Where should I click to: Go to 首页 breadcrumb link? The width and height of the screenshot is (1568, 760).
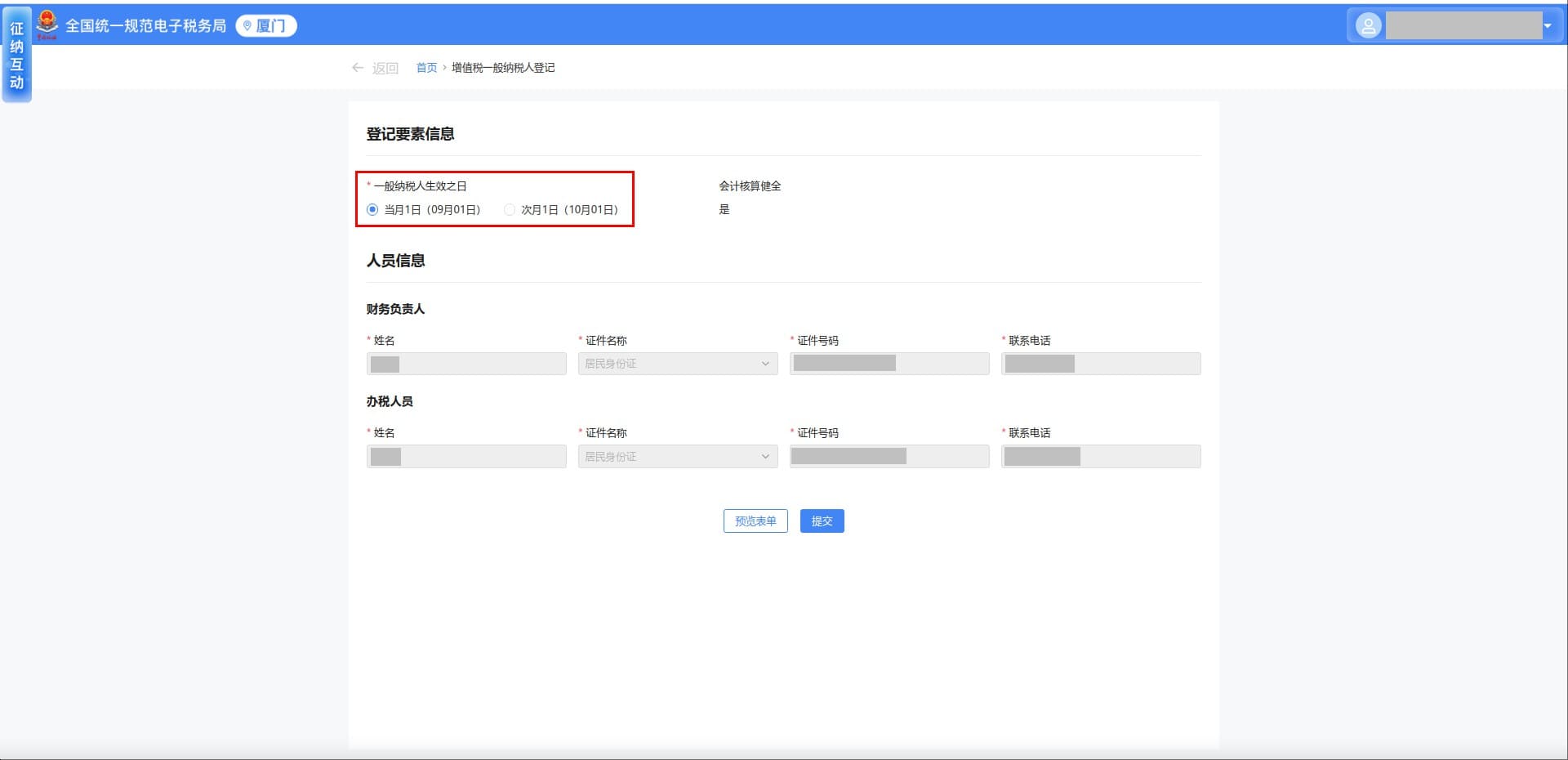coord(426,68)
